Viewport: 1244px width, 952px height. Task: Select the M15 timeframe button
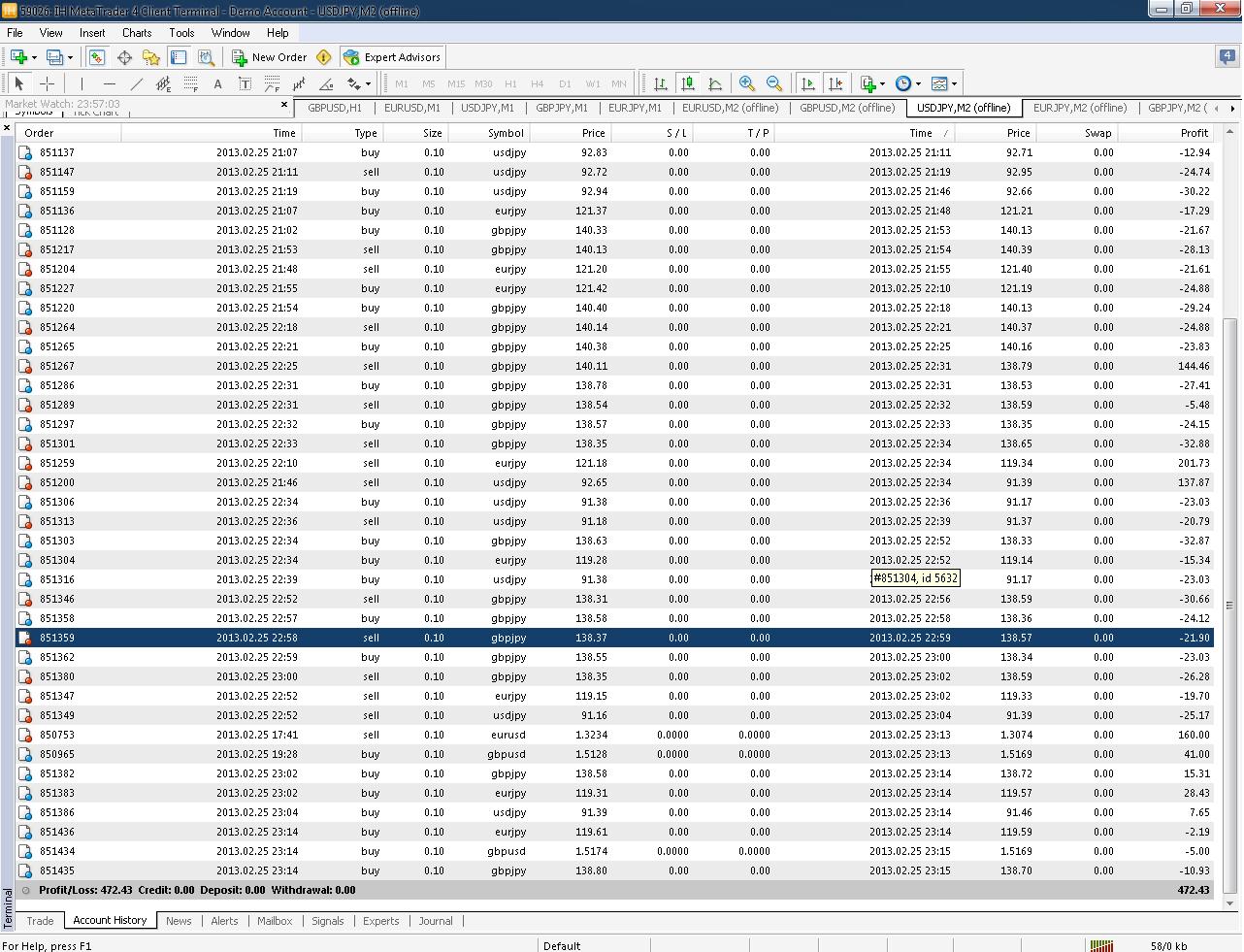(x=456, y=83)
